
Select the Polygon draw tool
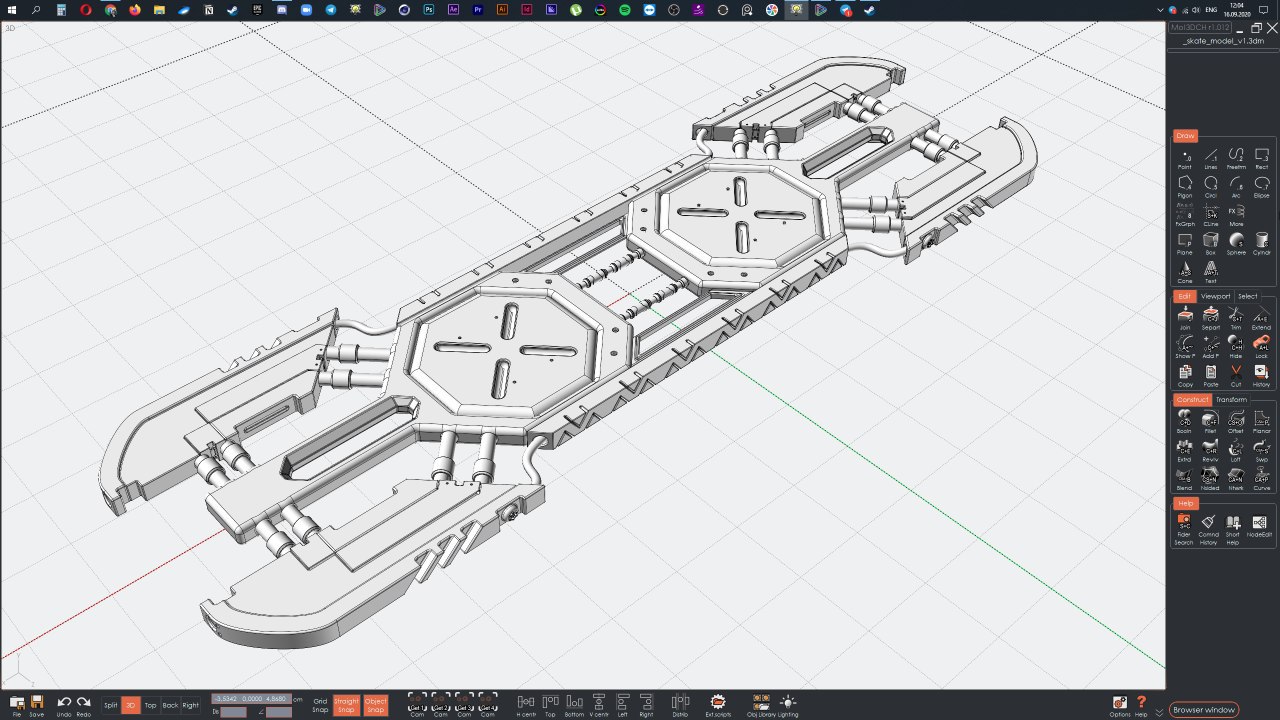pyautogui.click(x=1185, y=186)
